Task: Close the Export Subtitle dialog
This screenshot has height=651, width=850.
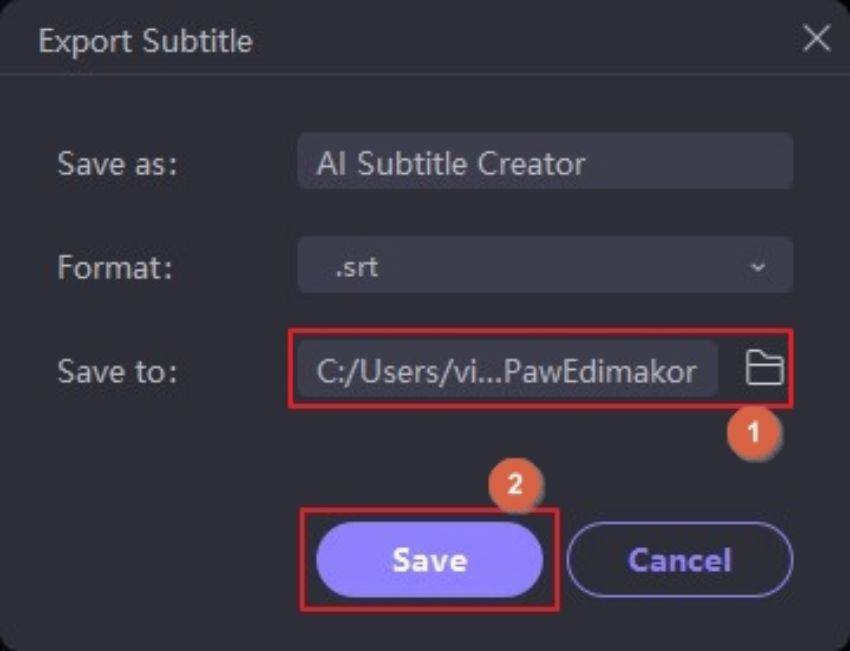Action: coord(816,39)
